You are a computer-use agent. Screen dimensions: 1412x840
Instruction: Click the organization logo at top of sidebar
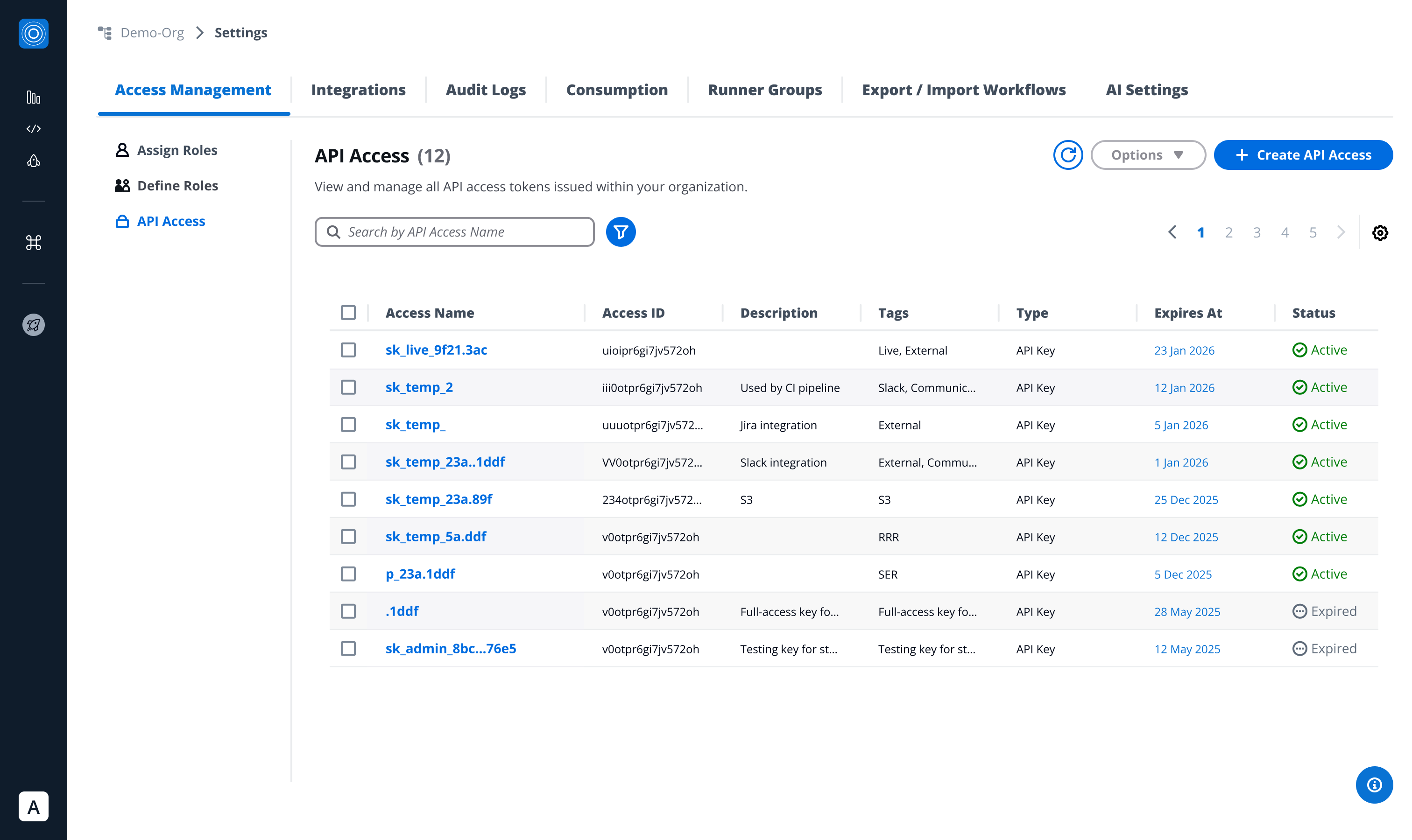click(x=34, y=34)
